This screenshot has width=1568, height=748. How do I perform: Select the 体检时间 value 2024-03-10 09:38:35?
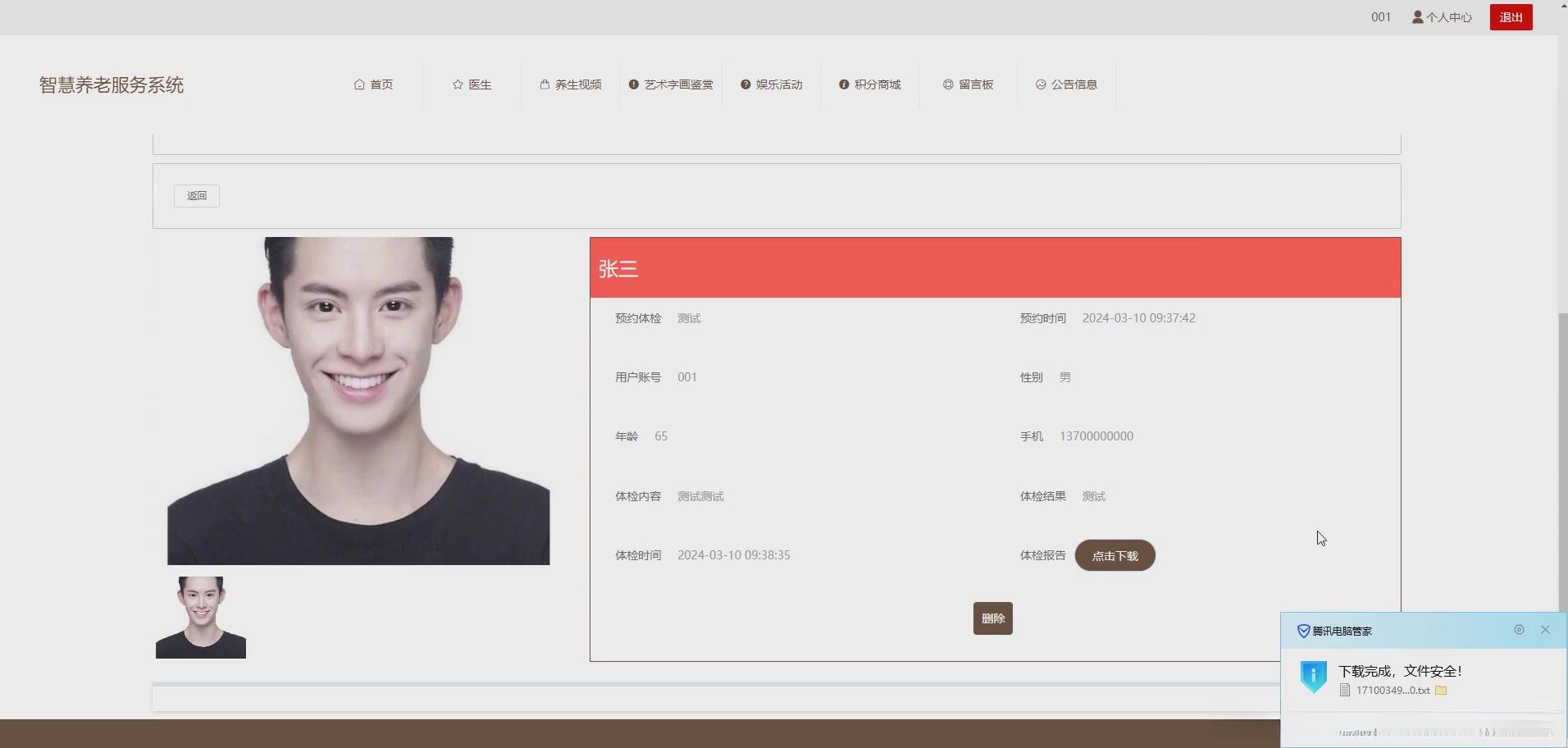734,555
